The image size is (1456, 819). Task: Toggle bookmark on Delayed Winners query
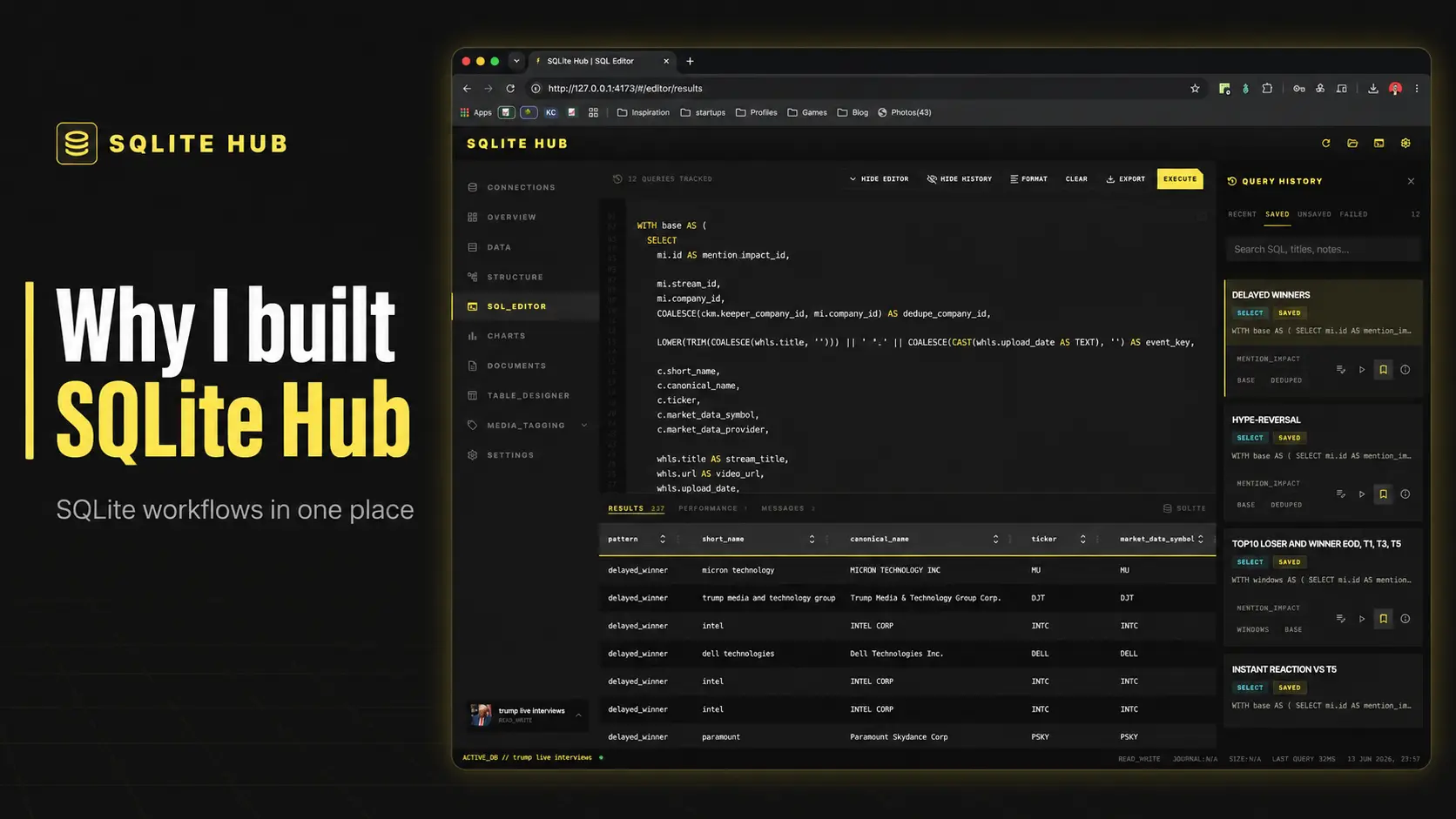pos(1383,370)
